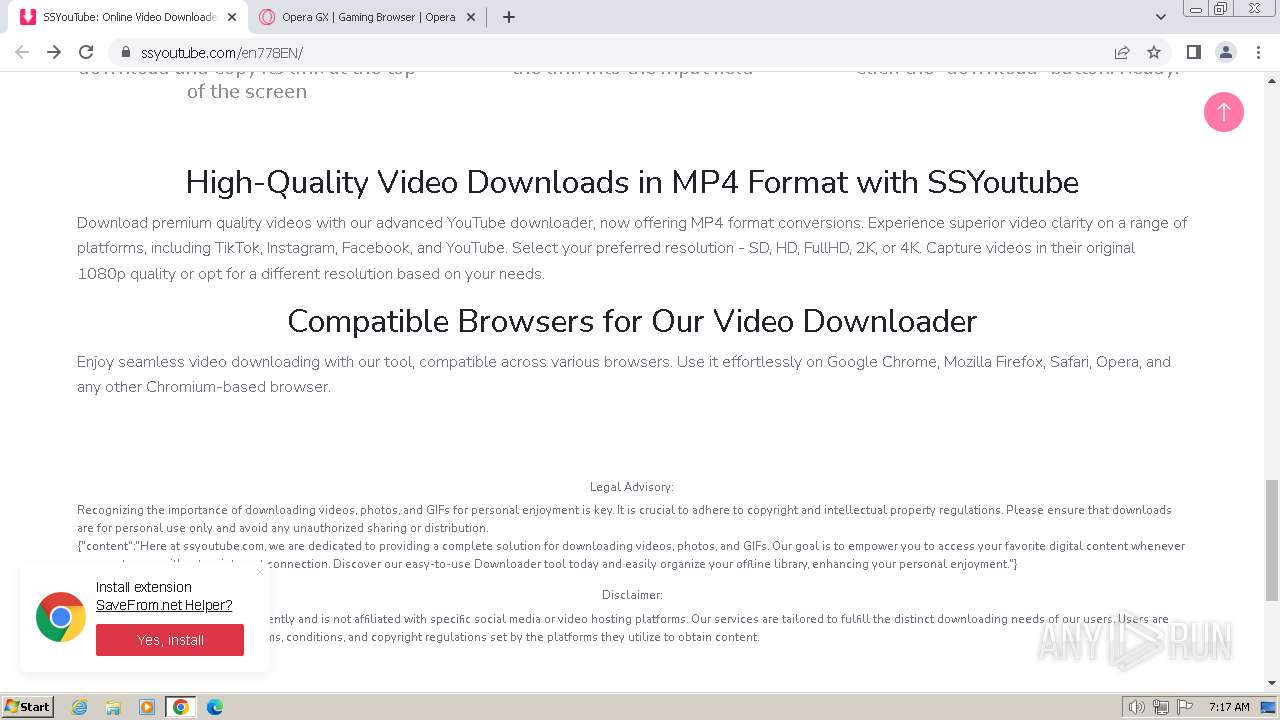Click the 'Install extension' popup text
1280x720 pixels.
(144, 587)
